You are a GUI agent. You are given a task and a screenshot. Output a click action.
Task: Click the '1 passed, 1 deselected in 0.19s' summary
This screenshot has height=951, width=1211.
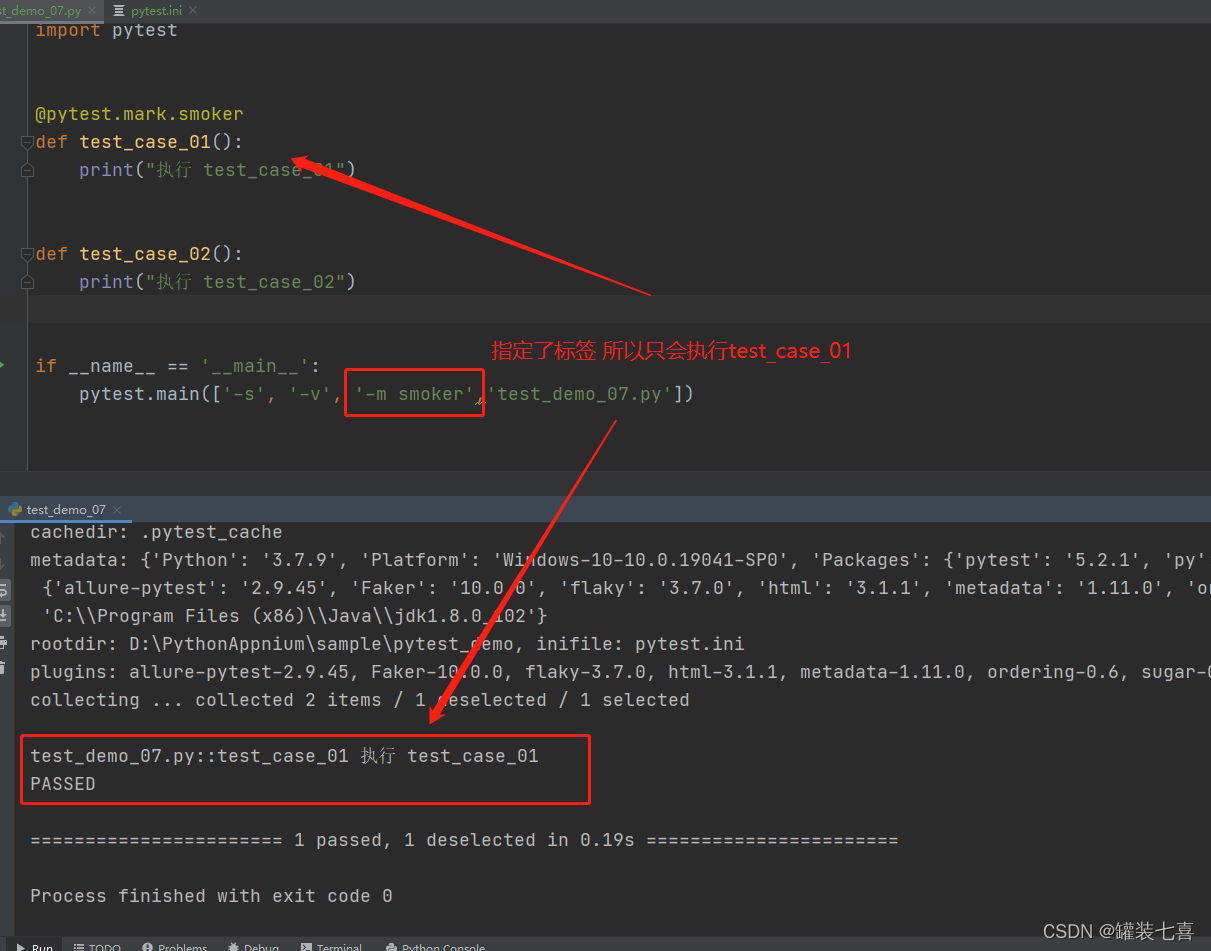tap(464, 840)
